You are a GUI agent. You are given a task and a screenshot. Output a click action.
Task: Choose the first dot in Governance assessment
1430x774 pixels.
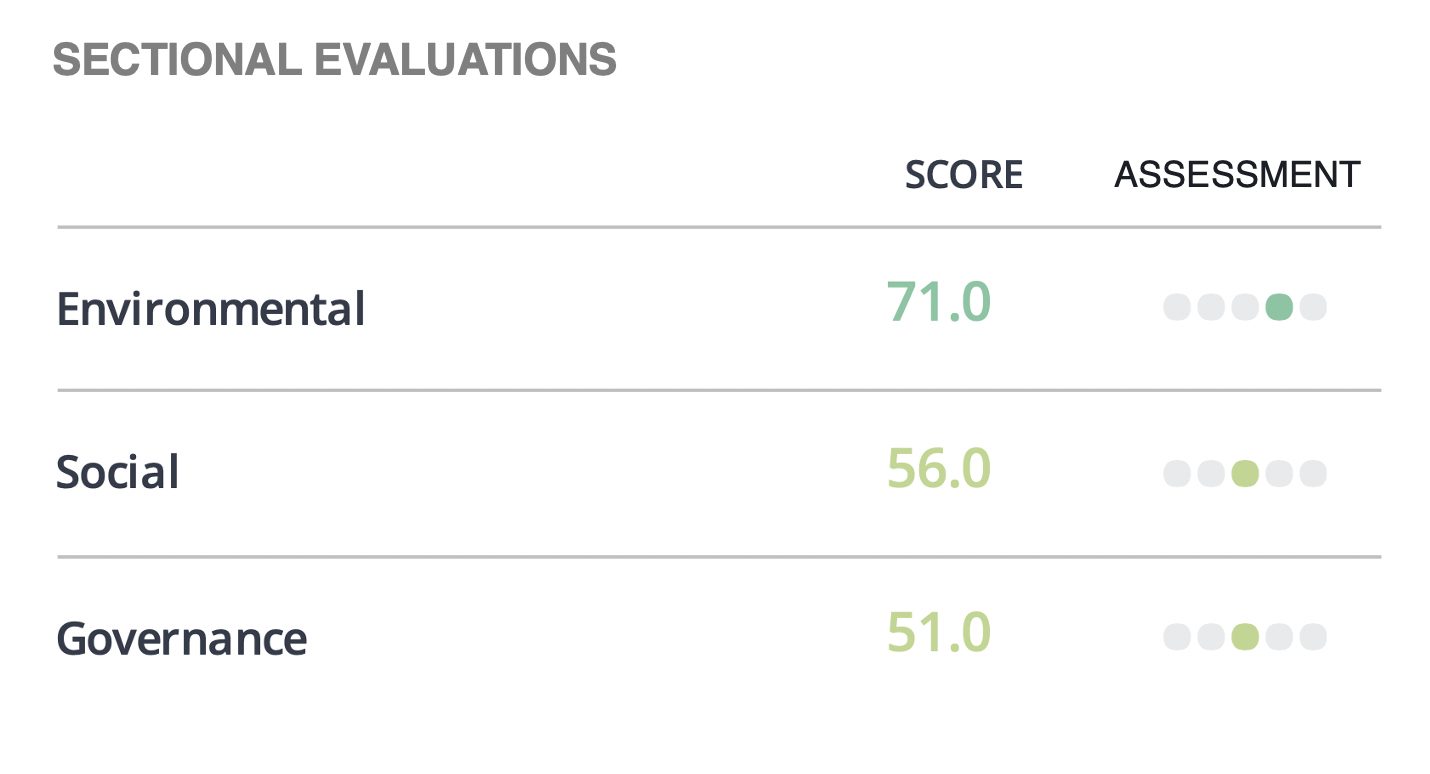tap(1177, 637)
